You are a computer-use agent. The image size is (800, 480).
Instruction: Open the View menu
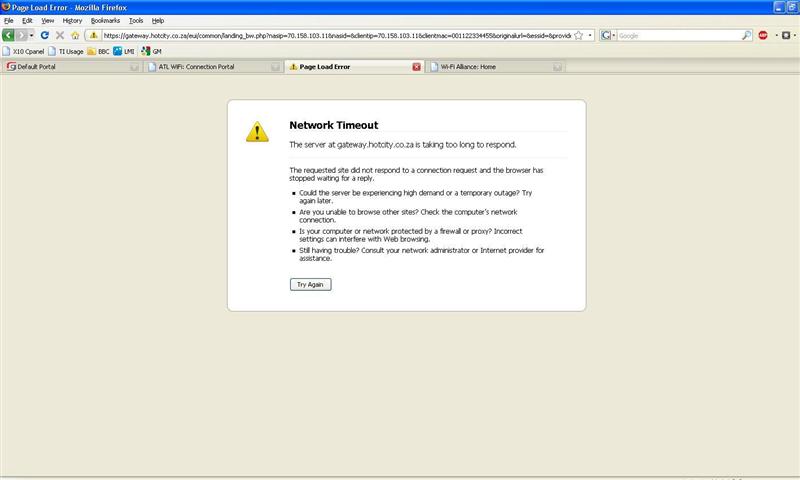[x=47, y=21]
